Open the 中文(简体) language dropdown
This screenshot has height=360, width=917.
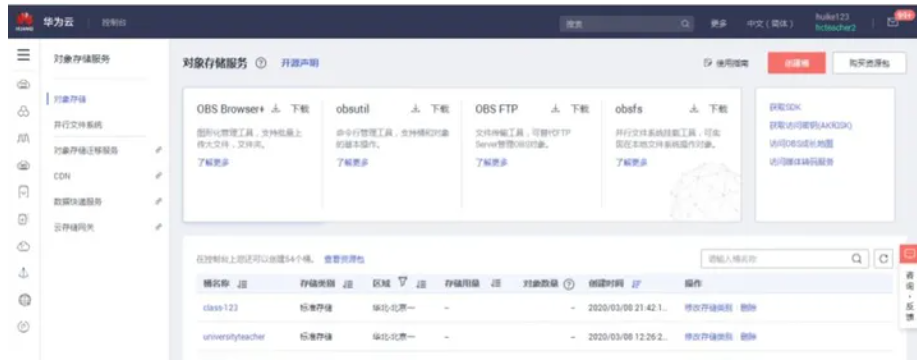tap(770, 24)
